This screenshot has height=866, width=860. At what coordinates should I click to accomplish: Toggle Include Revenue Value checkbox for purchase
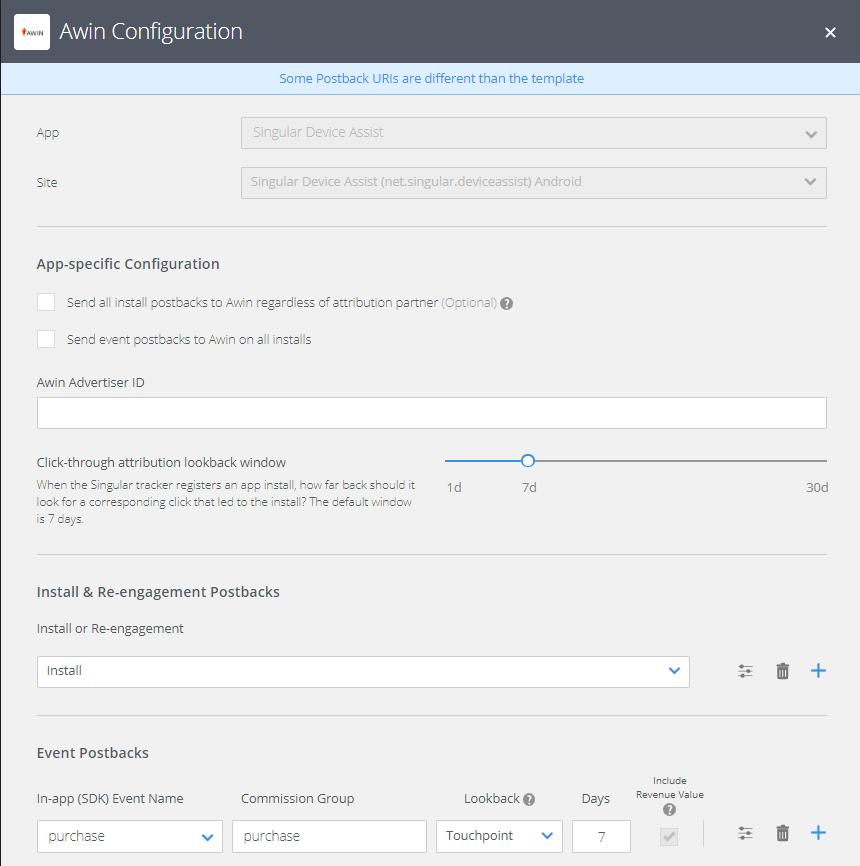click(669, 836)
